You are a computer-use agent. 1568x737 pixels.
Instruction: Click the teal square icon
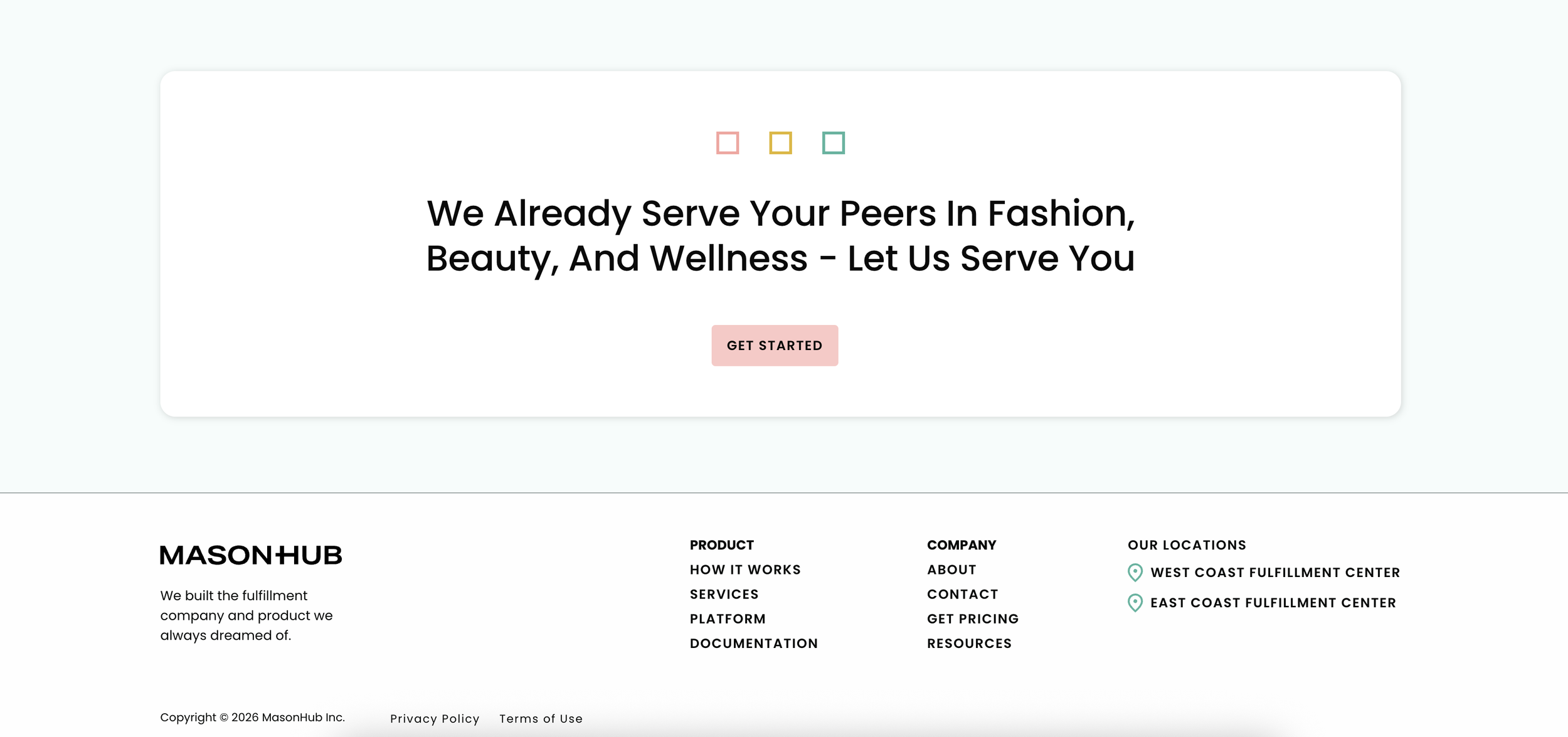tap(833, 143)
